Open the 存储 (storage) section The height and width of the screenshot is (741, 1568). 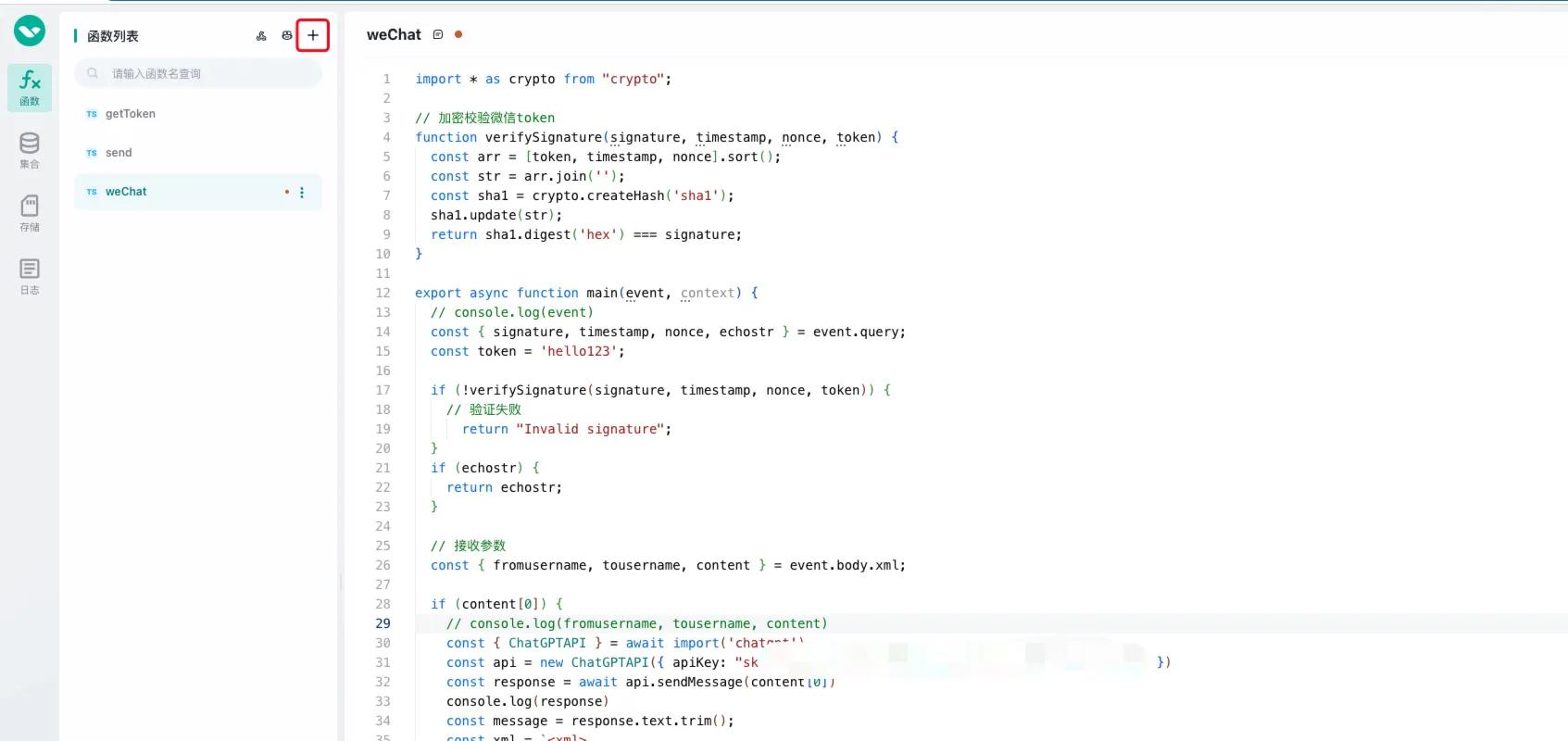click(30, 213)
